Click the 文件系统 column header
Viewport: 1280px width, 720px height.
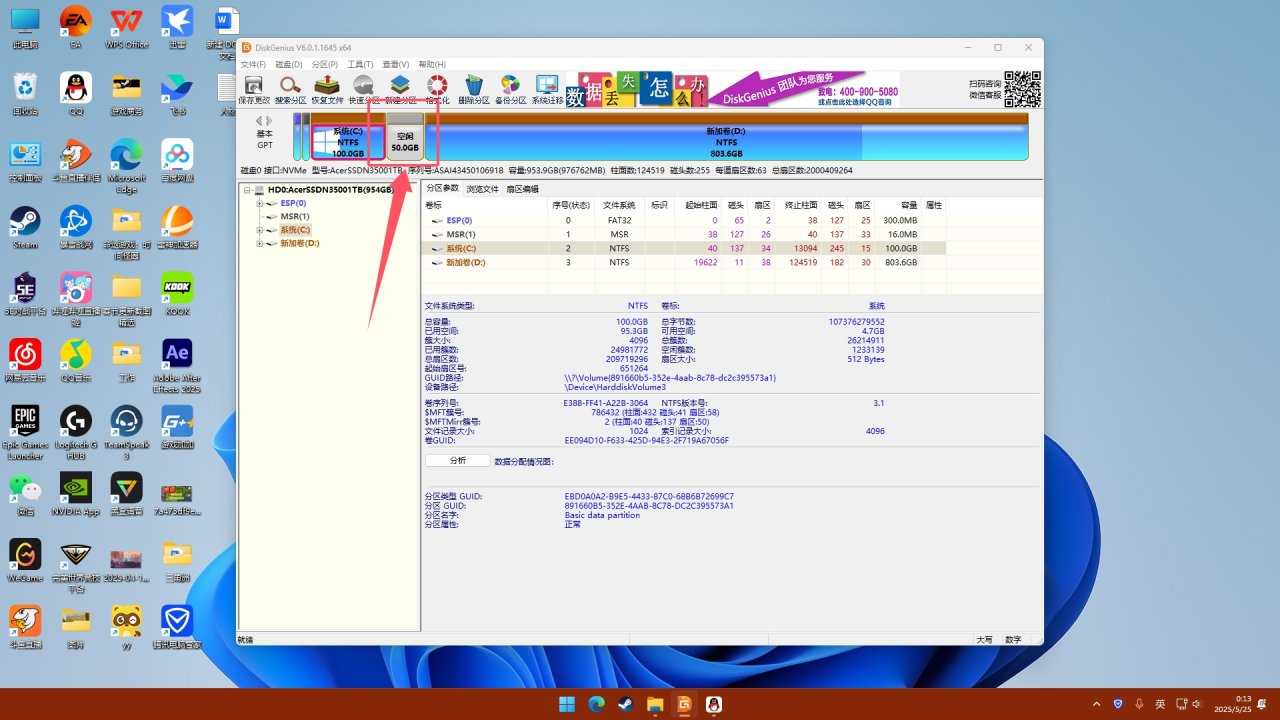[x=619, y=205]
